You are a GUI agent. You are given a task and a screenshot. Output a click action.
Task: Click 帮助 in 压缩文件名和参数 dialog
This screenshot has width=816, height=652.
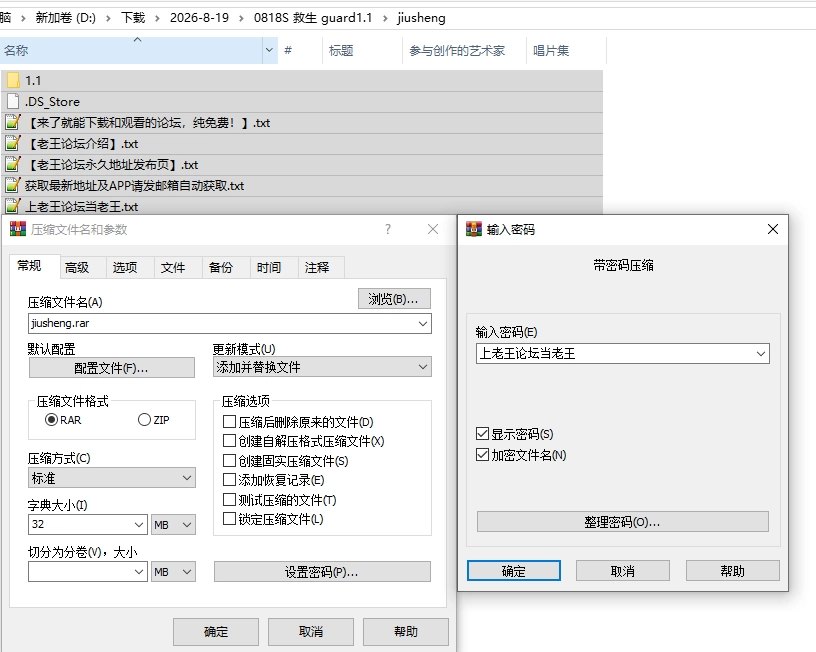405,632
